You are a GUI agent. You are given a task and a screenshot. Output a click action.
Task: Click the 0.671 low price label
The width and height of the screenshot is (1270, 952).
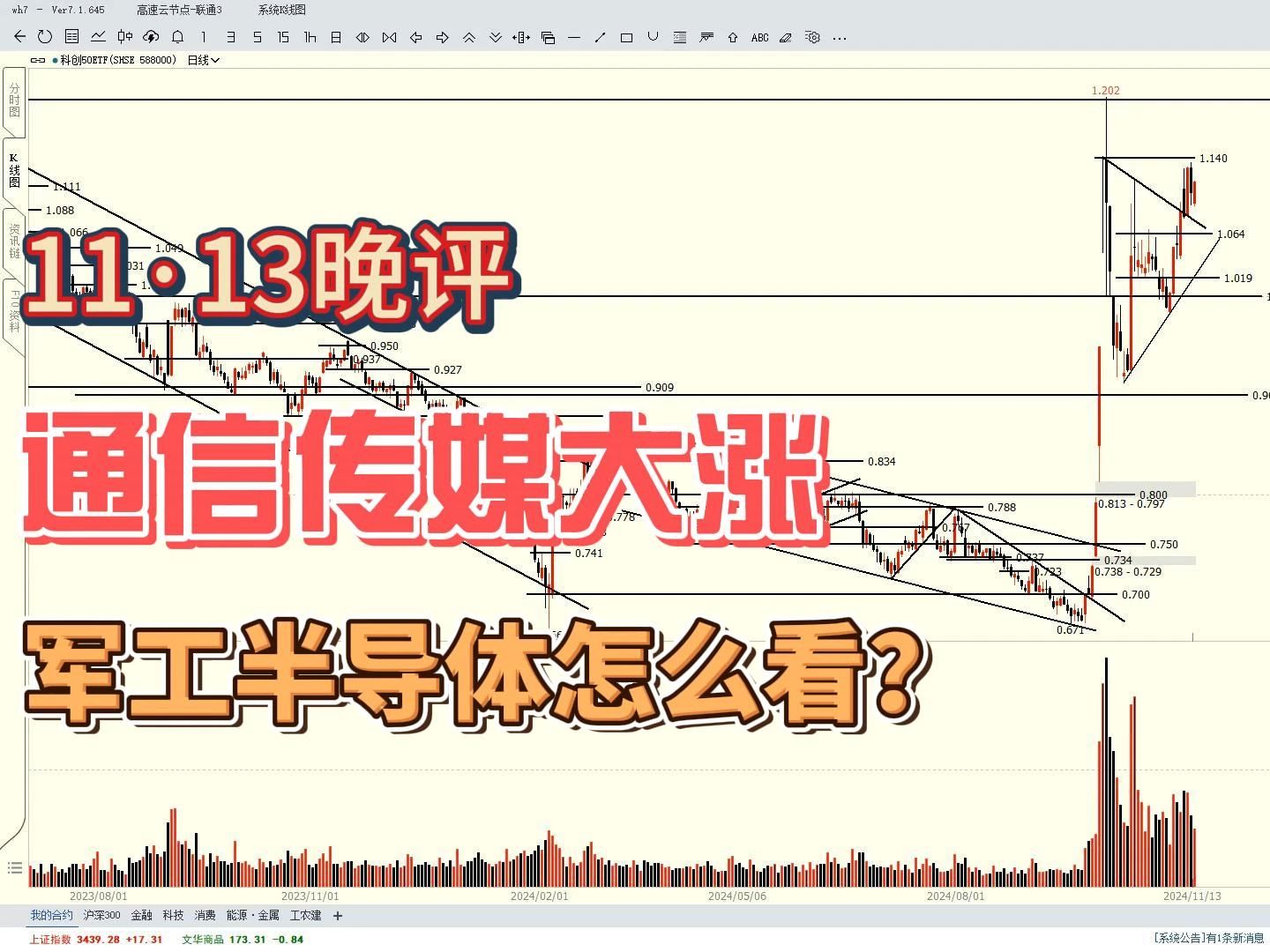coord(1070,630)
